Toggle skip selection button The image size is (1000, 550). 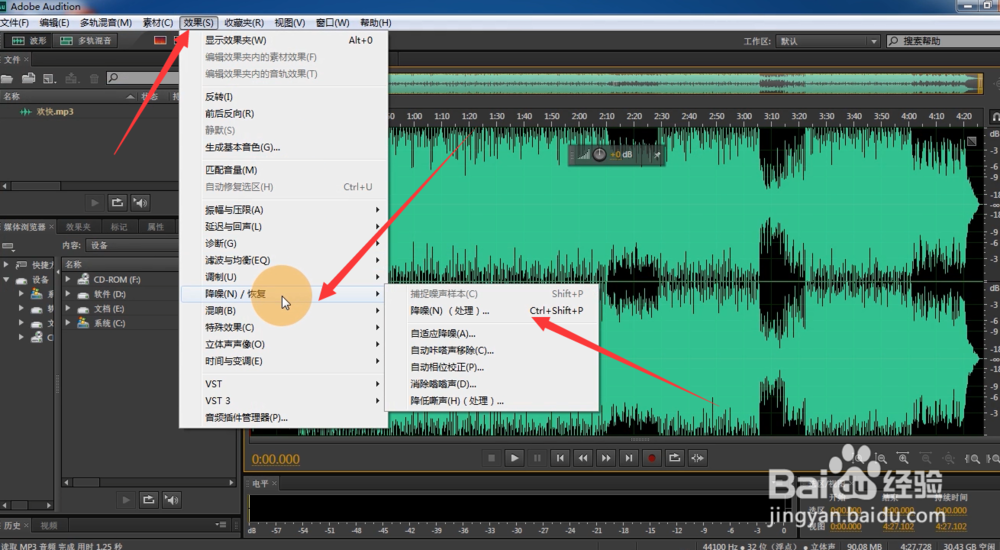coord(698,458)
